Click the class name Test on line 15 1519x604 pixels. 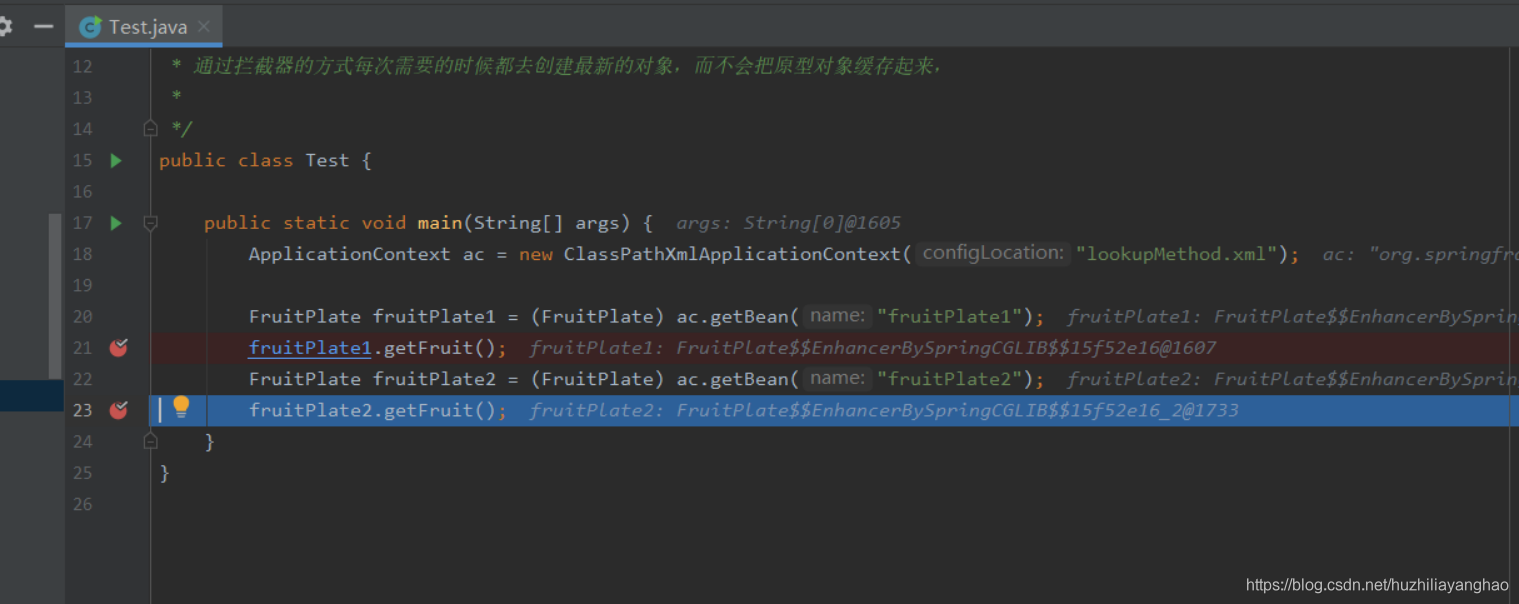[x=327, y=160]
